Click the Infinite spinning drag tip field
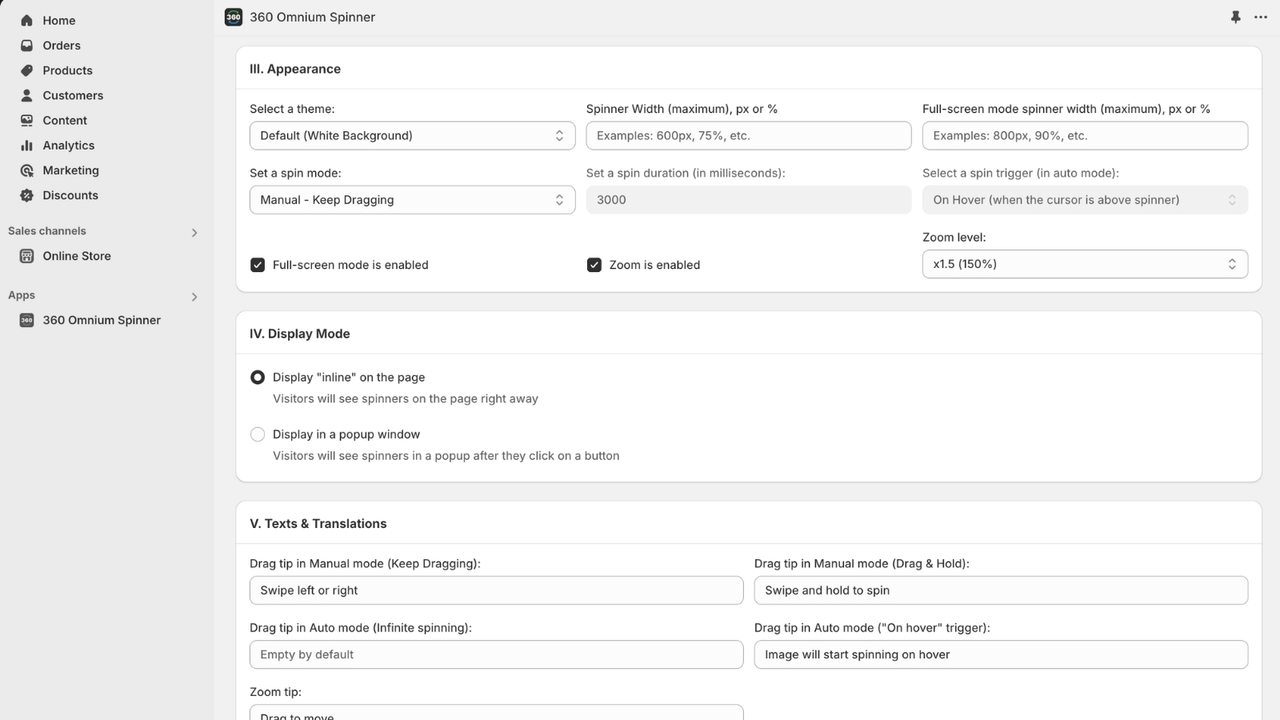 point(496,654)
